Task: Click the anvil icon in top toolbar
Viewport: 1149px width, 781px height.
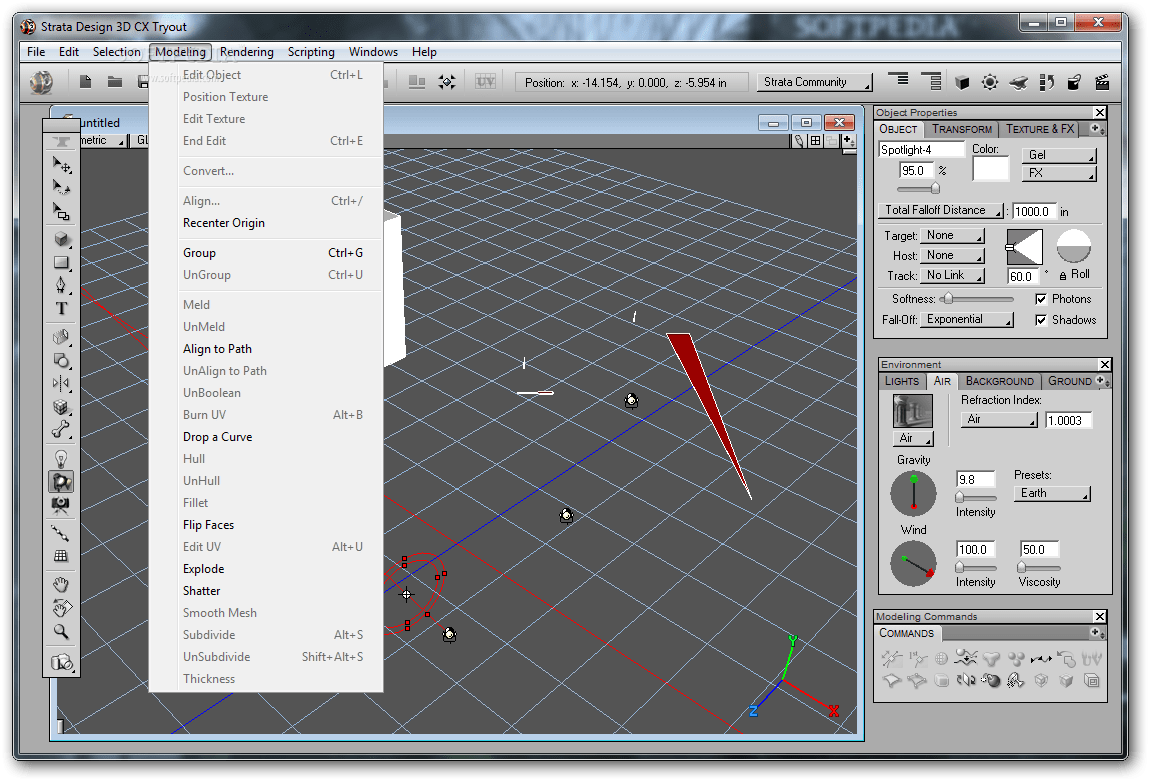Action: [x=1019, y=82]
